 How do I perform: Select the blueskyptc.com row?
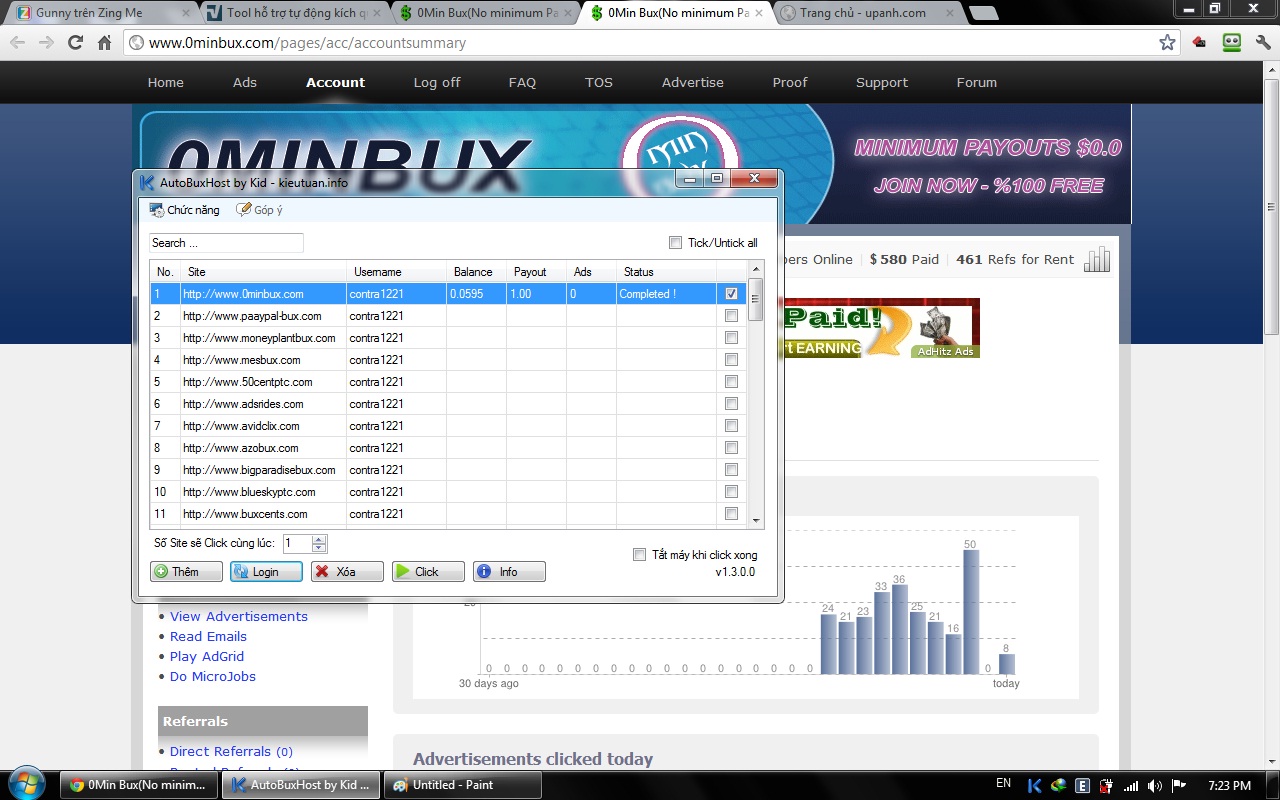(448, 492)
